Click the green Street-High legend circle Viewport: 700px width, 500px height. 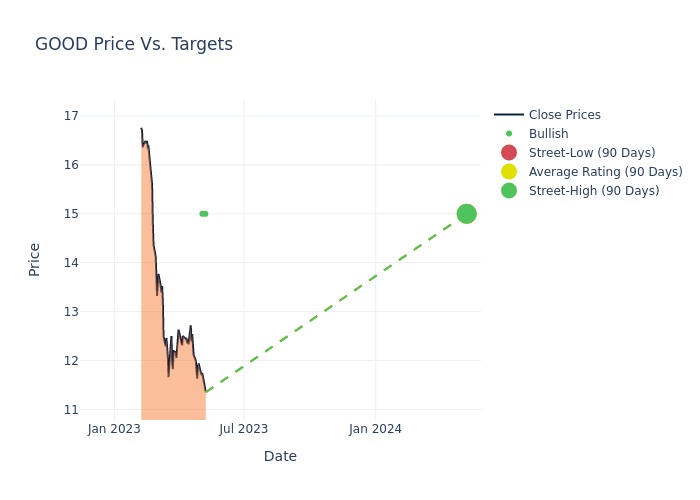[x=509, y=191]
